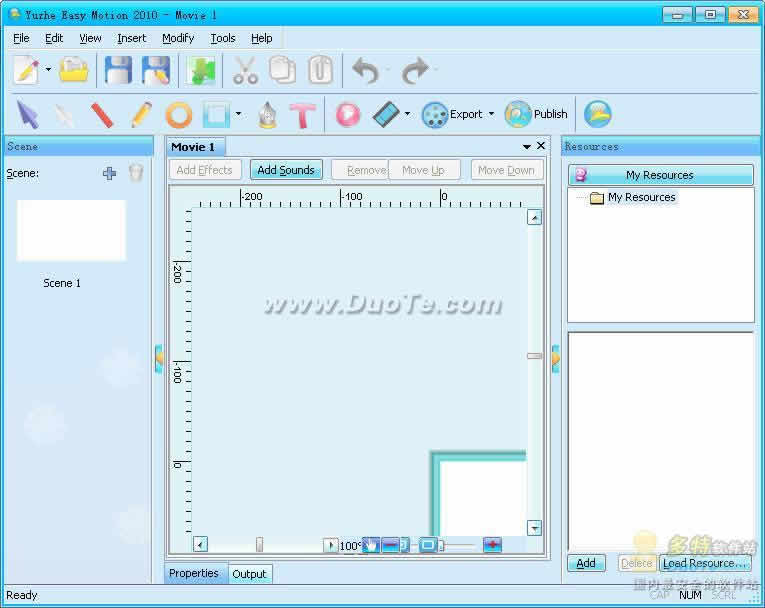
Task: Open the File menu
Action: click(x=21, y=38)
